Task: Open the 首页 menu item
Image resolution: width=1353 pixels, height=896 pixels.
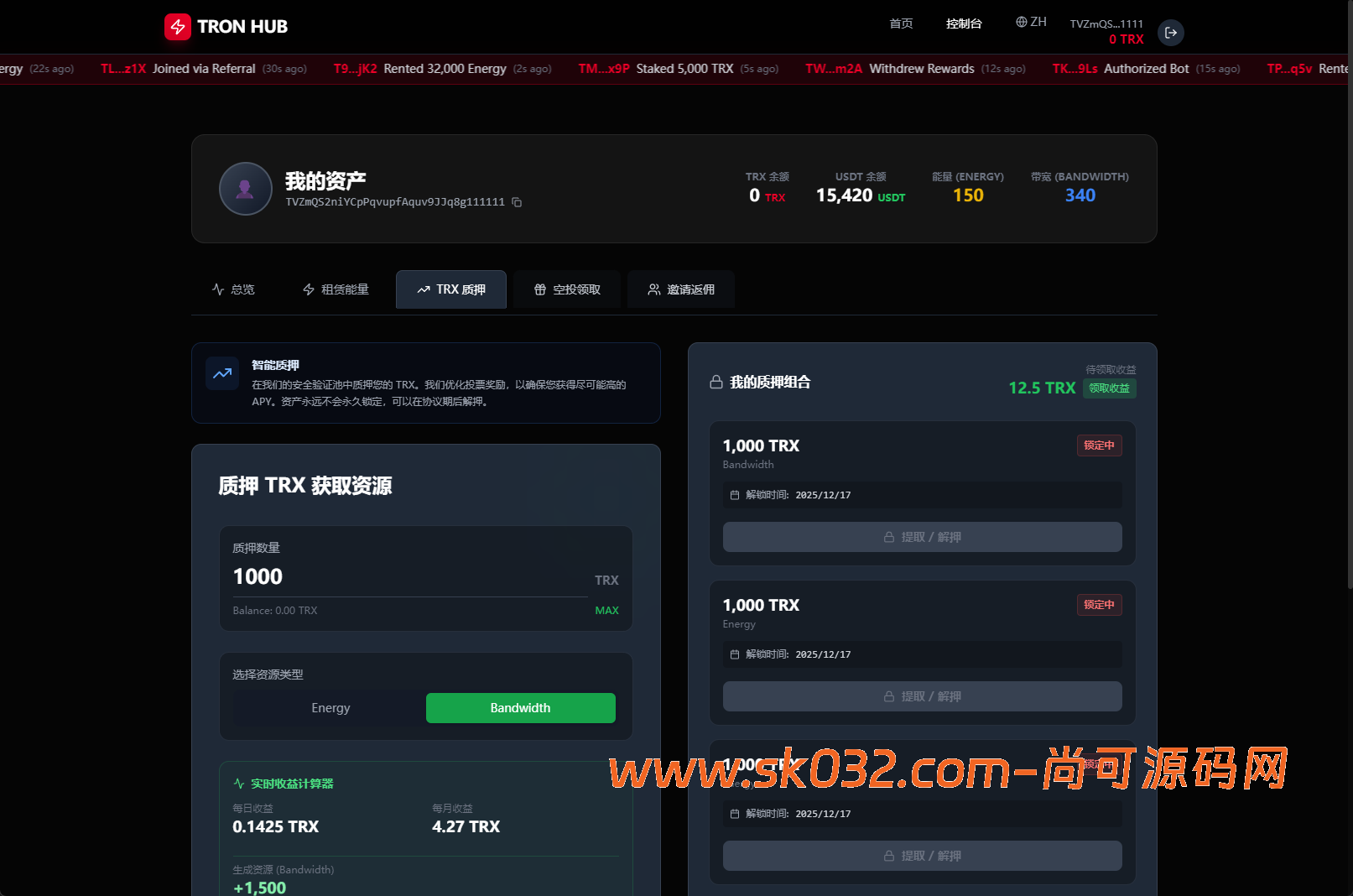Action: [x=901, y=23]
